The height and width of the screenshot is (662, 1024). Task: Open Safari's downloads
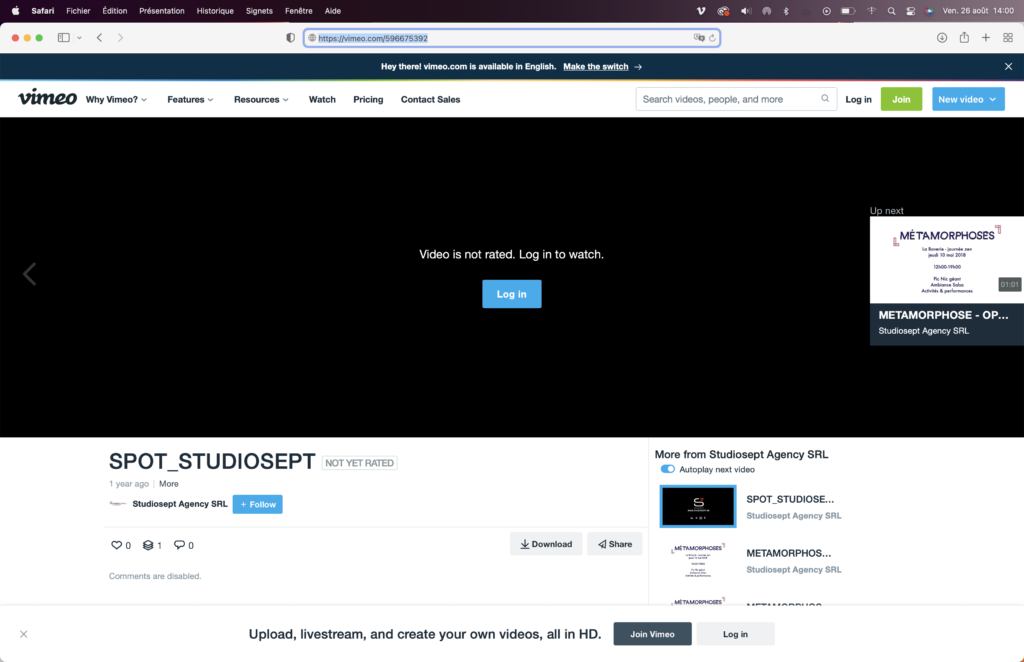coord(942,38)
